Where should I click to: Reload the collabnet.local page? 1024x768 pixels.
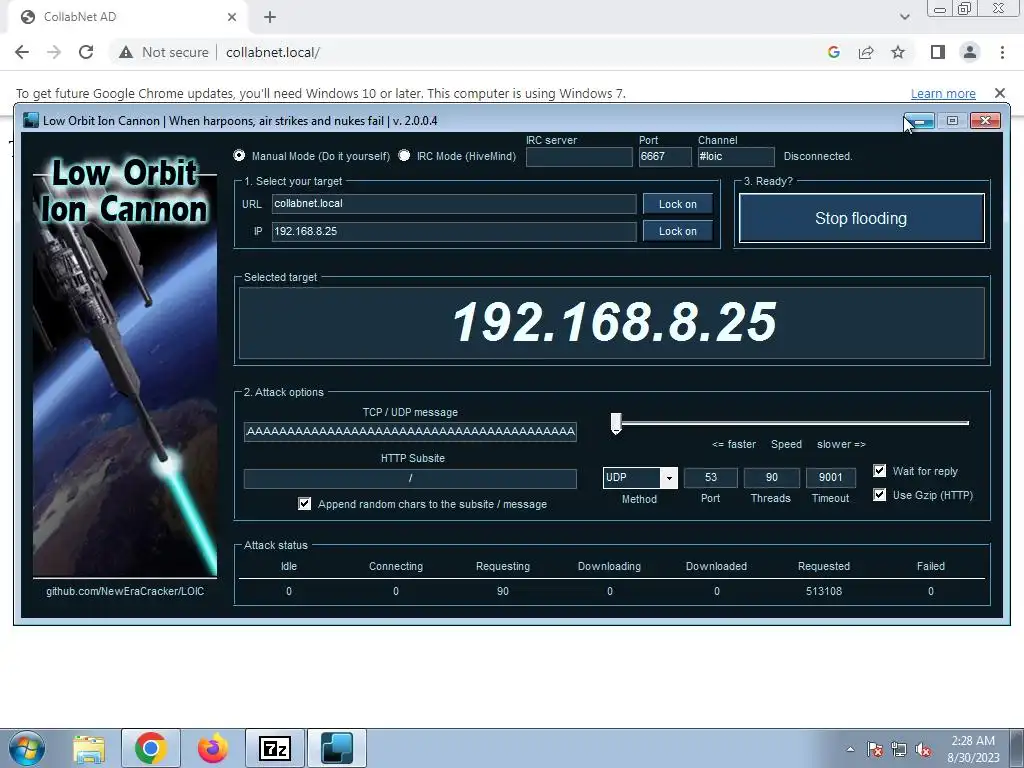pyautogui.click(x=86, y=52)
